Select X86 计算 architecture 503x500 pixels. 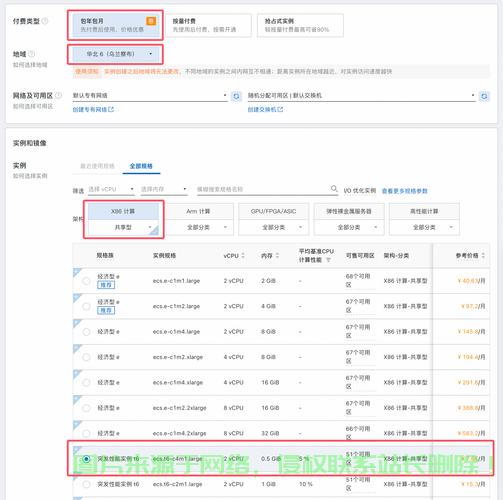click(x=123, y=211)
